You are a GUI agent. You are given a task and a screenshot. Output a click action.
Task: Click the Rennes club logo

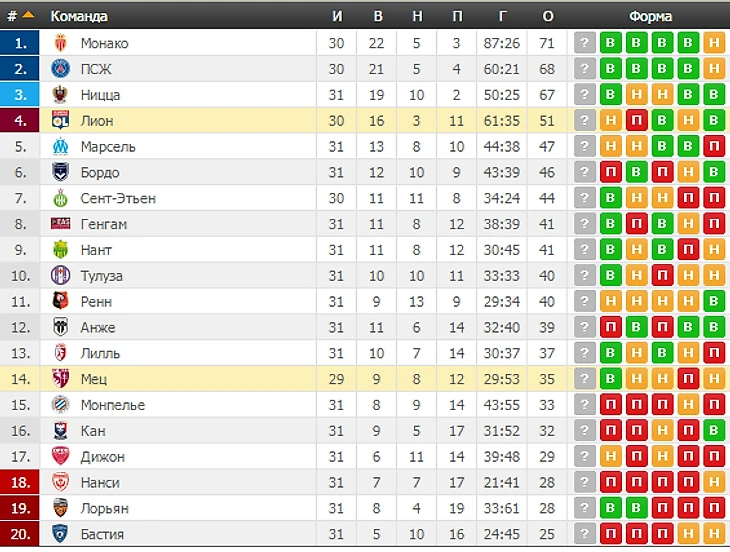(x=60, y=301)
